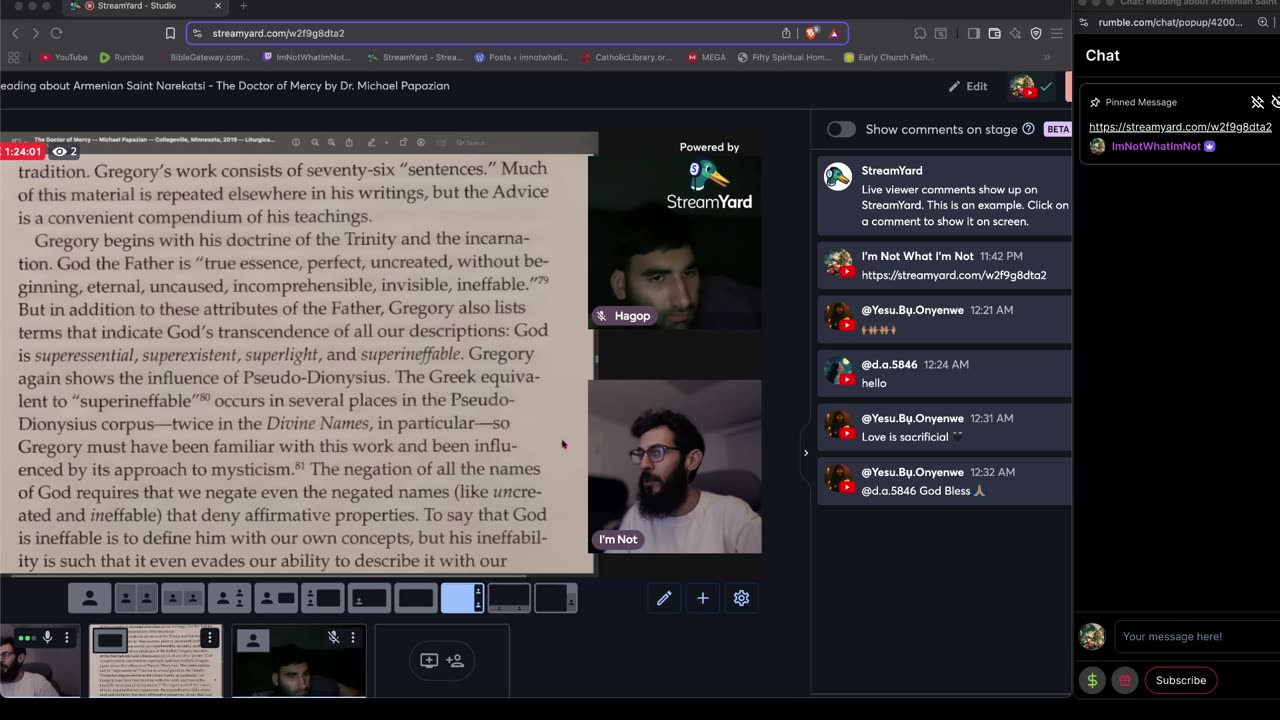Viewport: 1280px width, 720px height.
Task: Select the highlighted light-blue active layout
Action: (462, 598)
